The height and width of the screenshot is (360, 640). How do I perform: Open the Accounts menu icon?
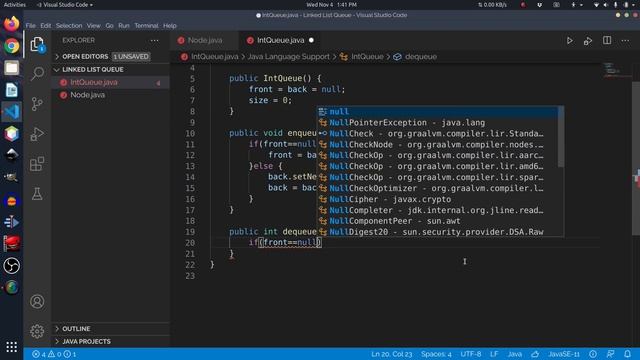click(37, 302)
